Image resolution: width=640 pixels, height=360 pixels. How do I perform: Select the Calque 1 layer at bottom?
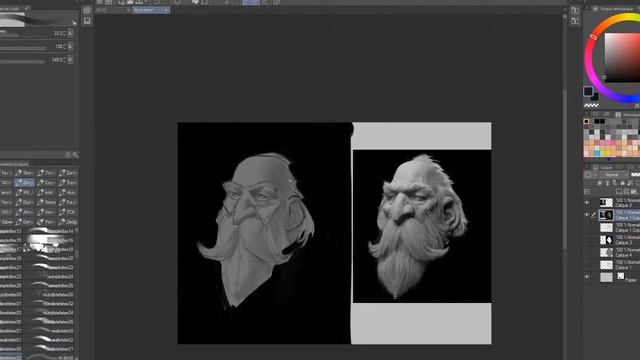point(619,264)
